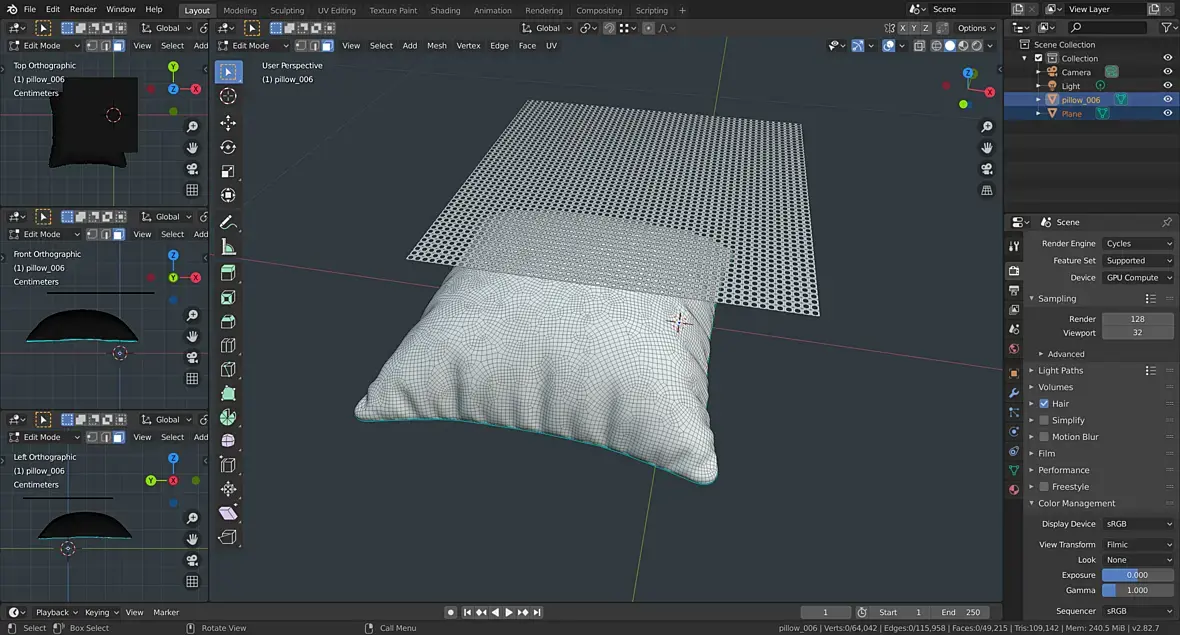Viewport: 1180px width, 635px height.
Task: Adjust the Exposure slider
Action: point(1137,575)
